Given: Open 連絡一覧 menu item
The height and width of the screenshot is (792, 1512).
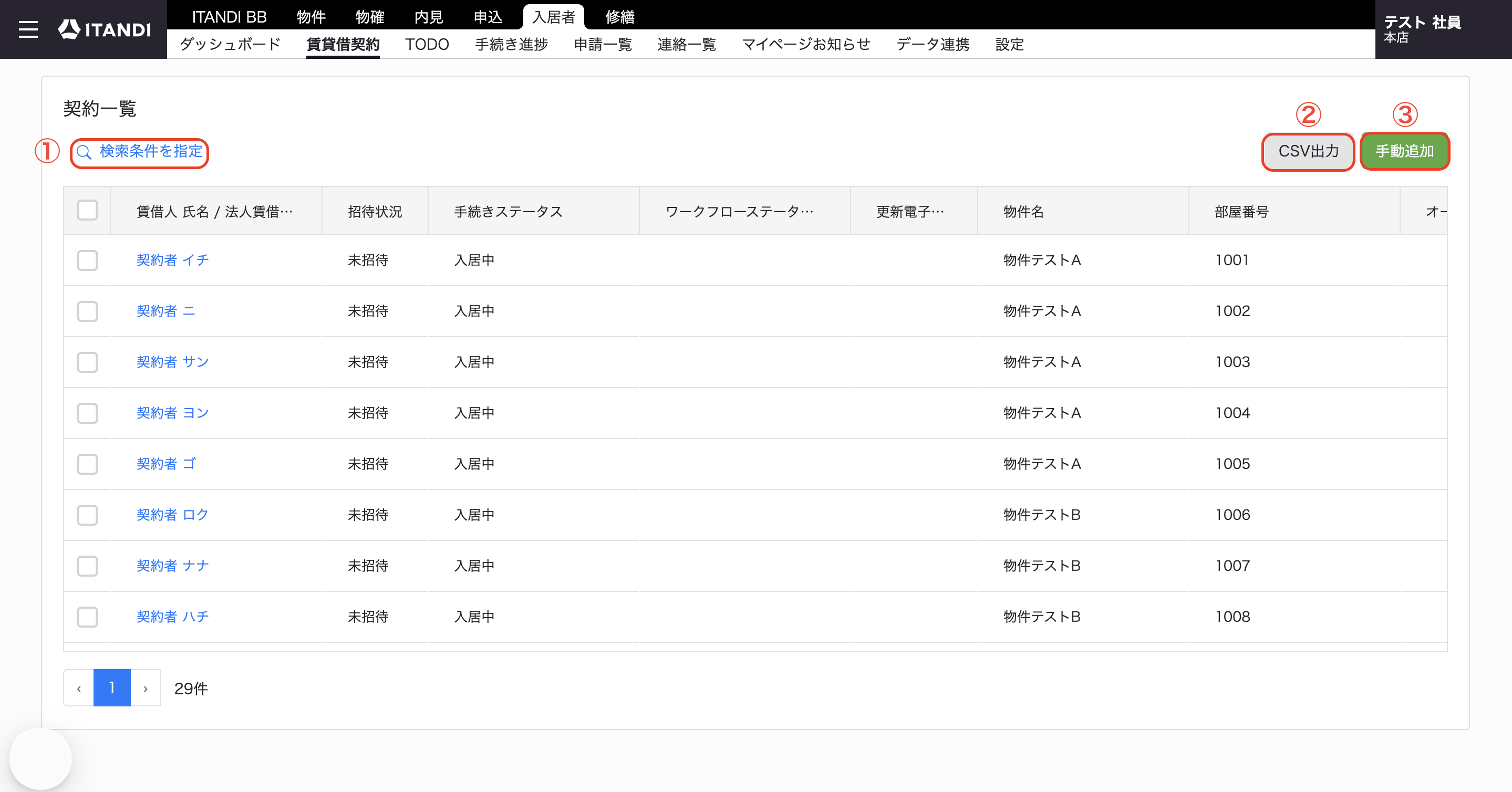Looking at the screenshot, I should [x=687, y=45].
